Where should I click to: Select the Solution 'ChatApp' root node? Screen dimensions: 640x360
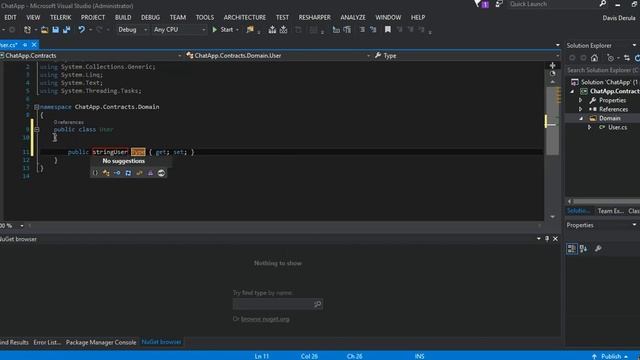tap(608, 82)
